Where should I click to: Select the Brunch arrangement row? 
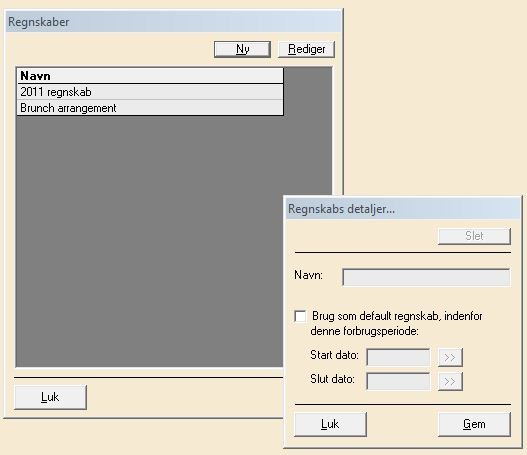tap(150, 108)
